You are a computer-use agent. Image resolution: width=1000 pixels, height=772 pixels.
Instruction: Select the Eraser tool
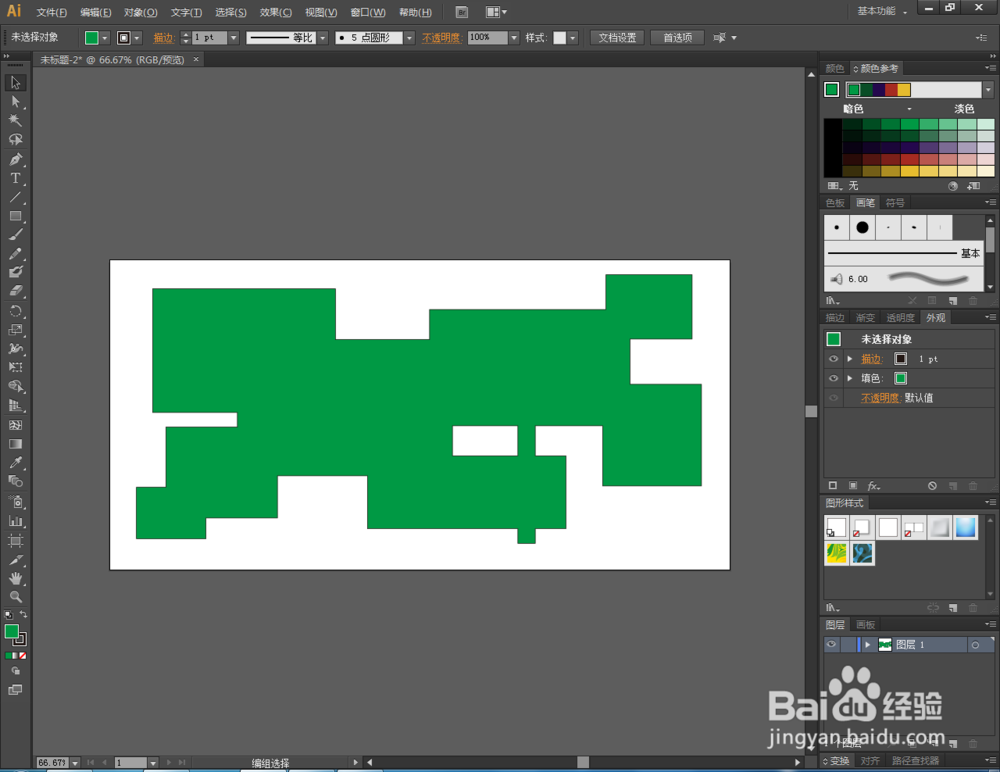coord(15,291)
